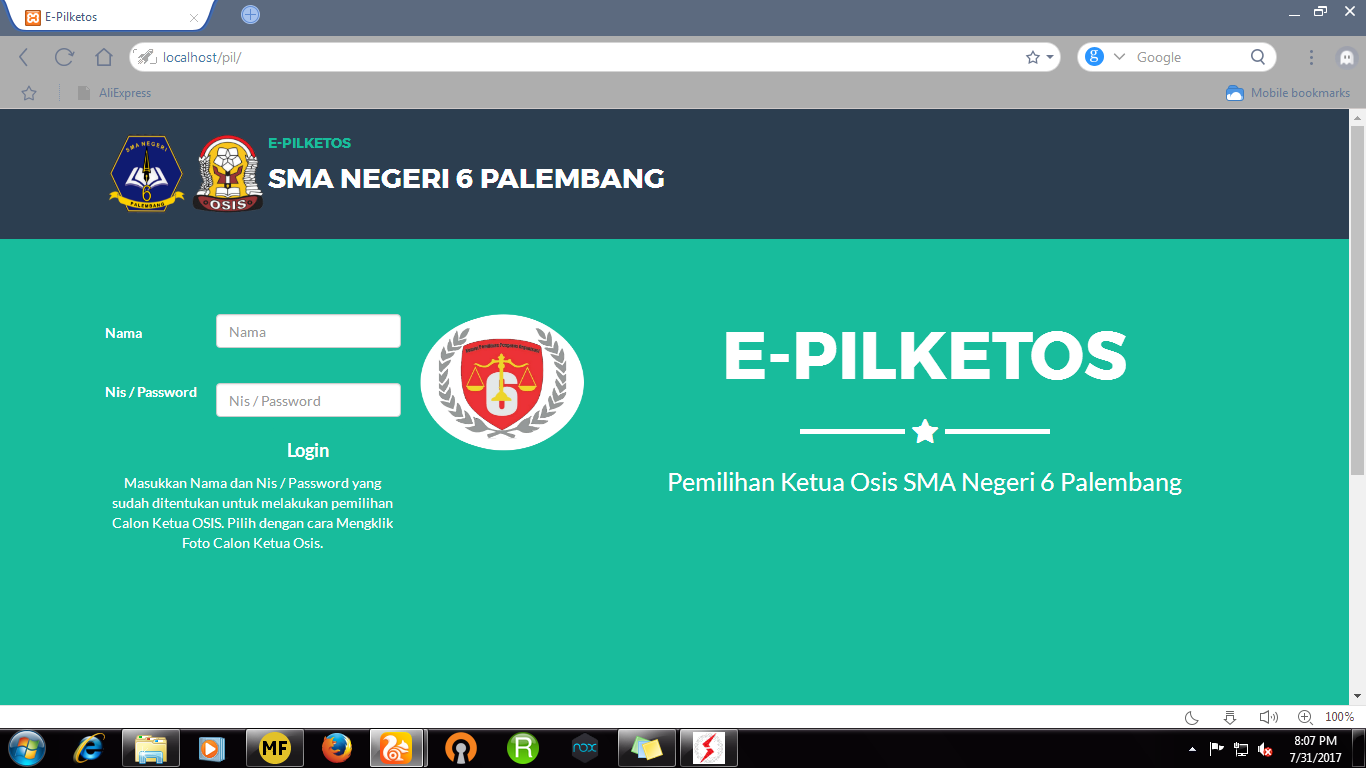Open the Mobile bookmarks folder
The width and height of the screenshot is (1366, 768).
coord(1287,92)
